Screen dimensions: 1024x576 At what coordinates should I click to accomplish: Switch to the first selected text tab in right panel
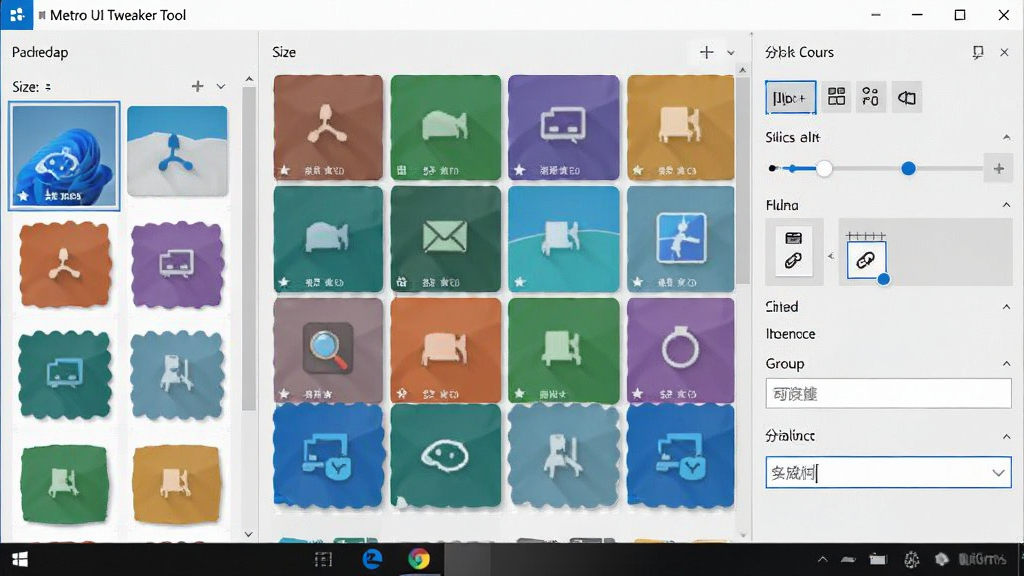point(790,98)
